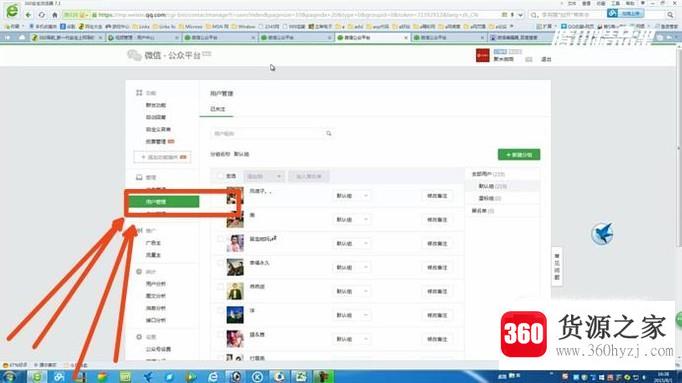Viewport: 682px width, 383px height.
Task: Open the Windows Start button
Action: pos(10,377)
